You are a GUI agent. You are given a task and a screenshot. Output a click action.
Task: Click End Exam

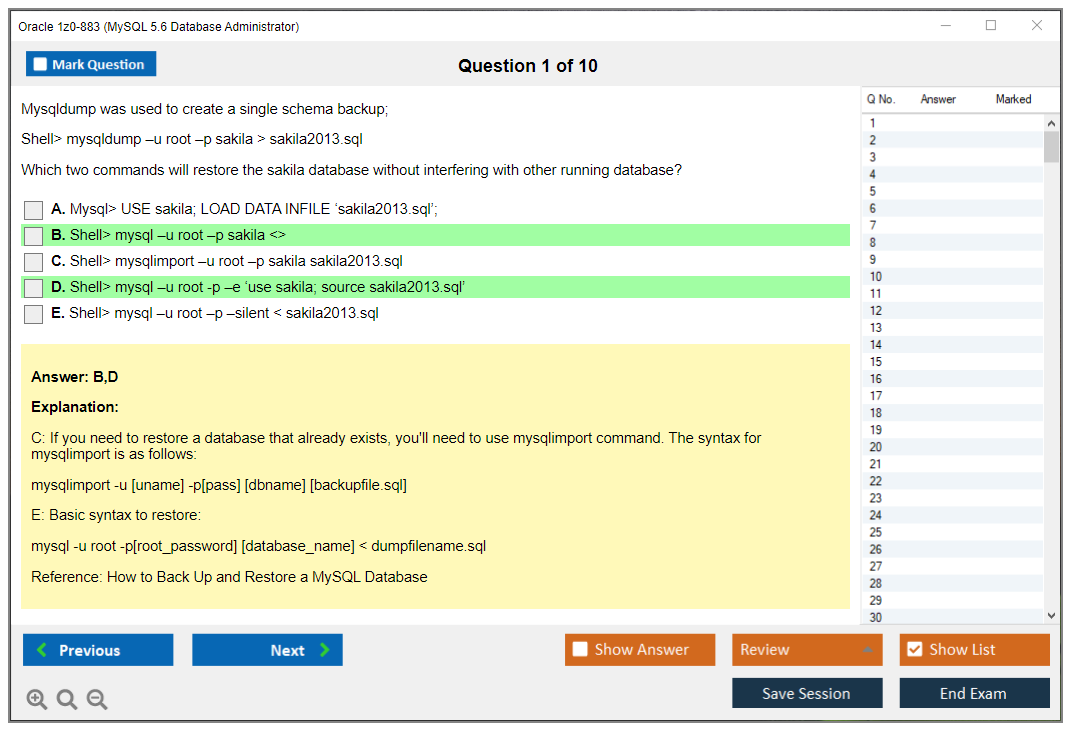(x=974, y=692)
